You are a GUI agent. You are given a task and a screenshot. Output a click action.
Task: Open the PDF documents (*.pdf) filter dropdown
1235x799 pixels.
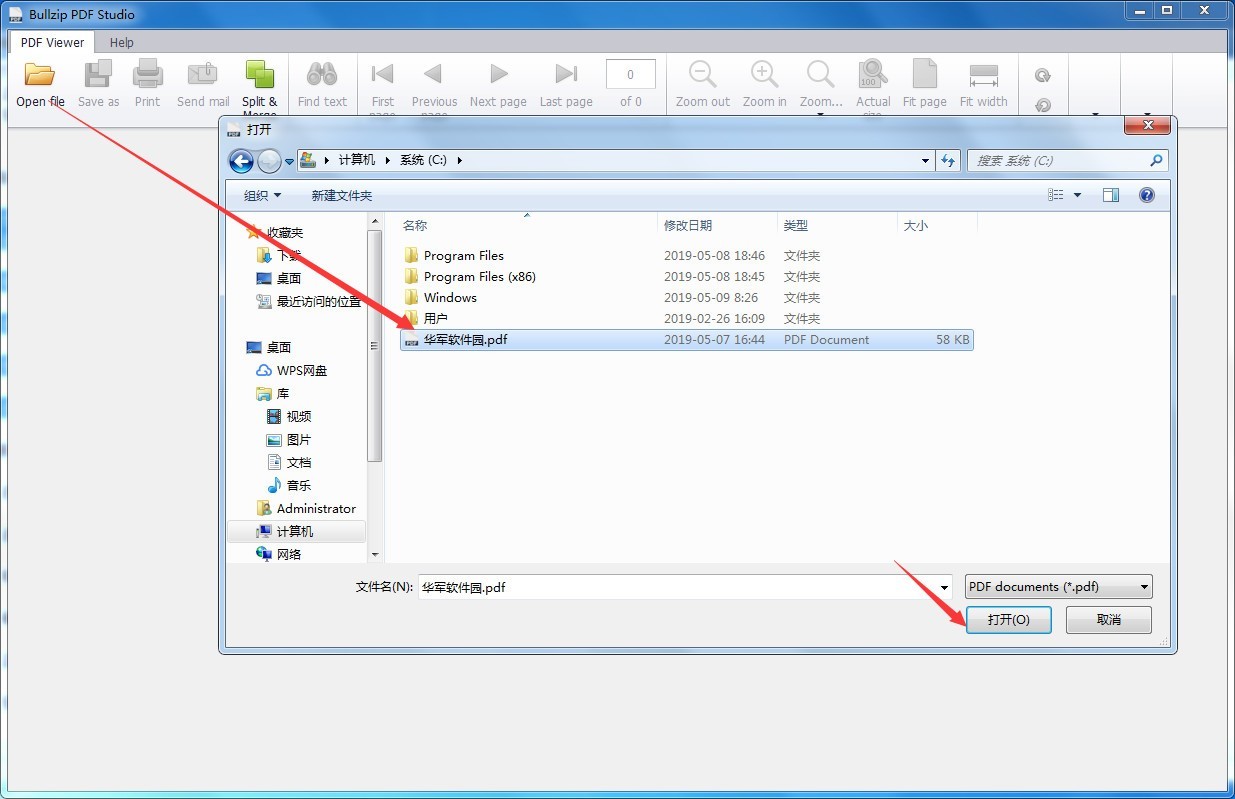click(1059, 587)
